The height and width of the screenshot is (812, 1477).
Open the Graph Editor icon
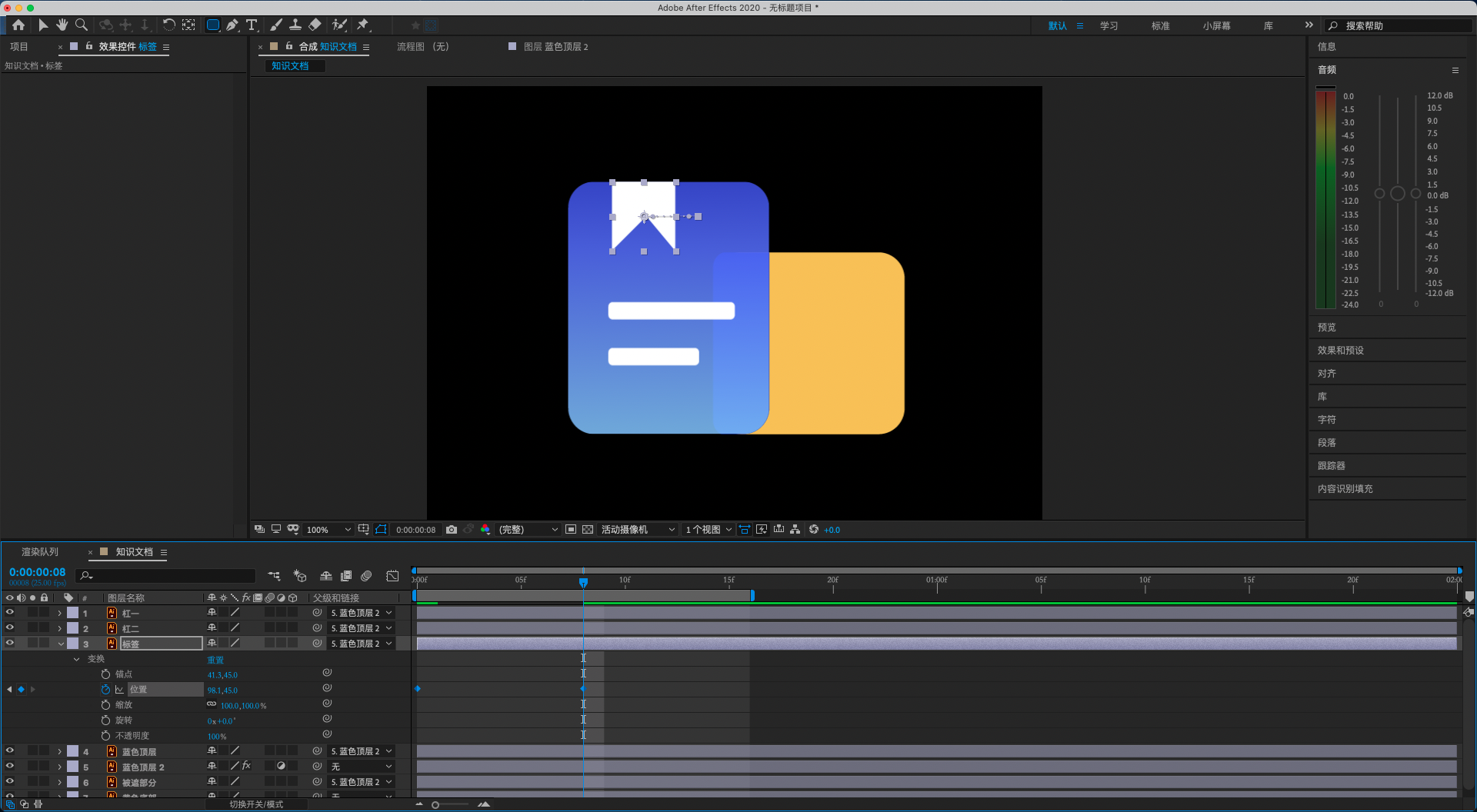click(392, 576)
